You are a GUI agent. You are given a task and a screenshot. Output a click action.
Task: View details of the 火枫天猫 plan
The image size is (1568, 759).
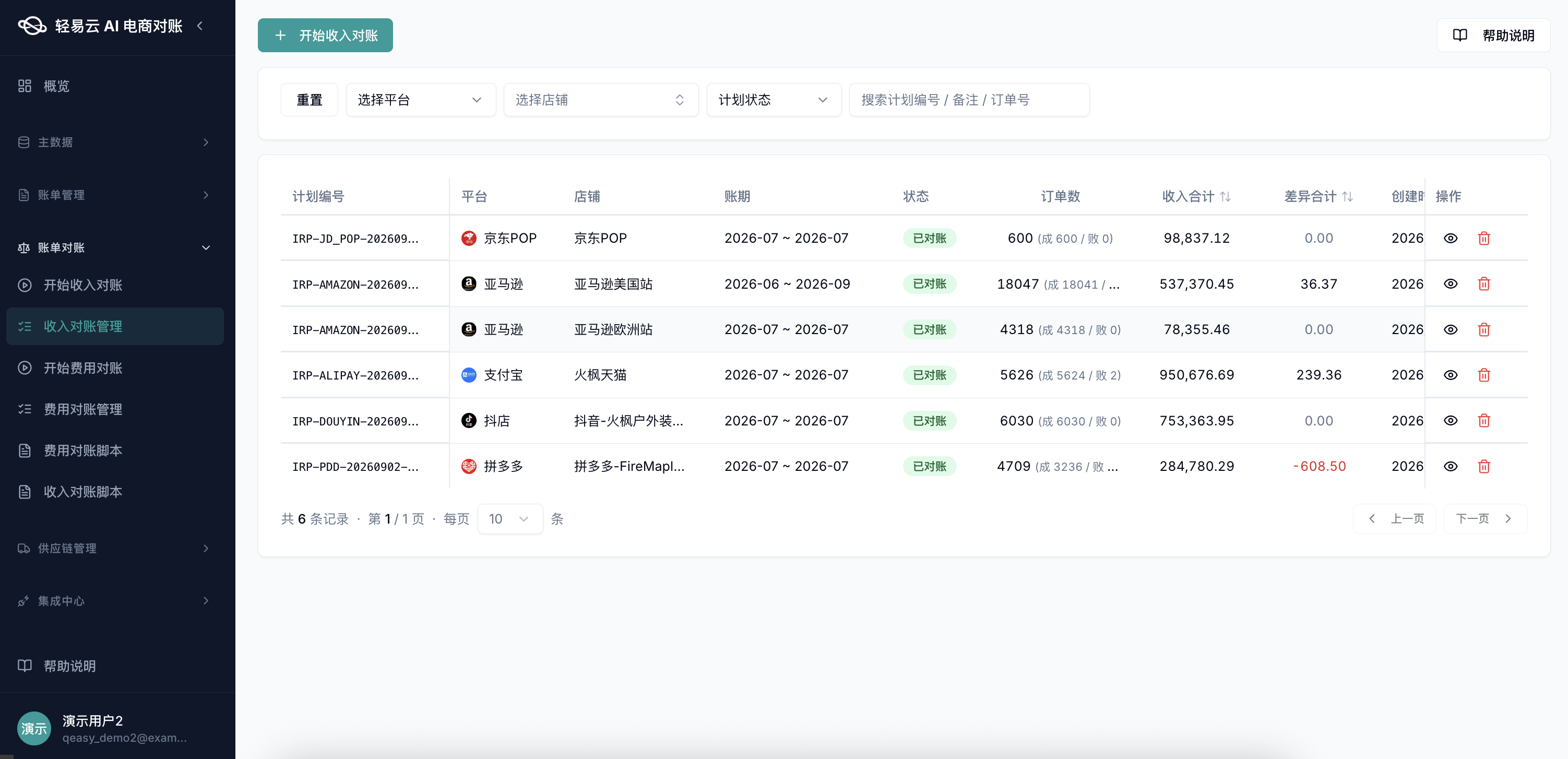(x=1451, y=375)
